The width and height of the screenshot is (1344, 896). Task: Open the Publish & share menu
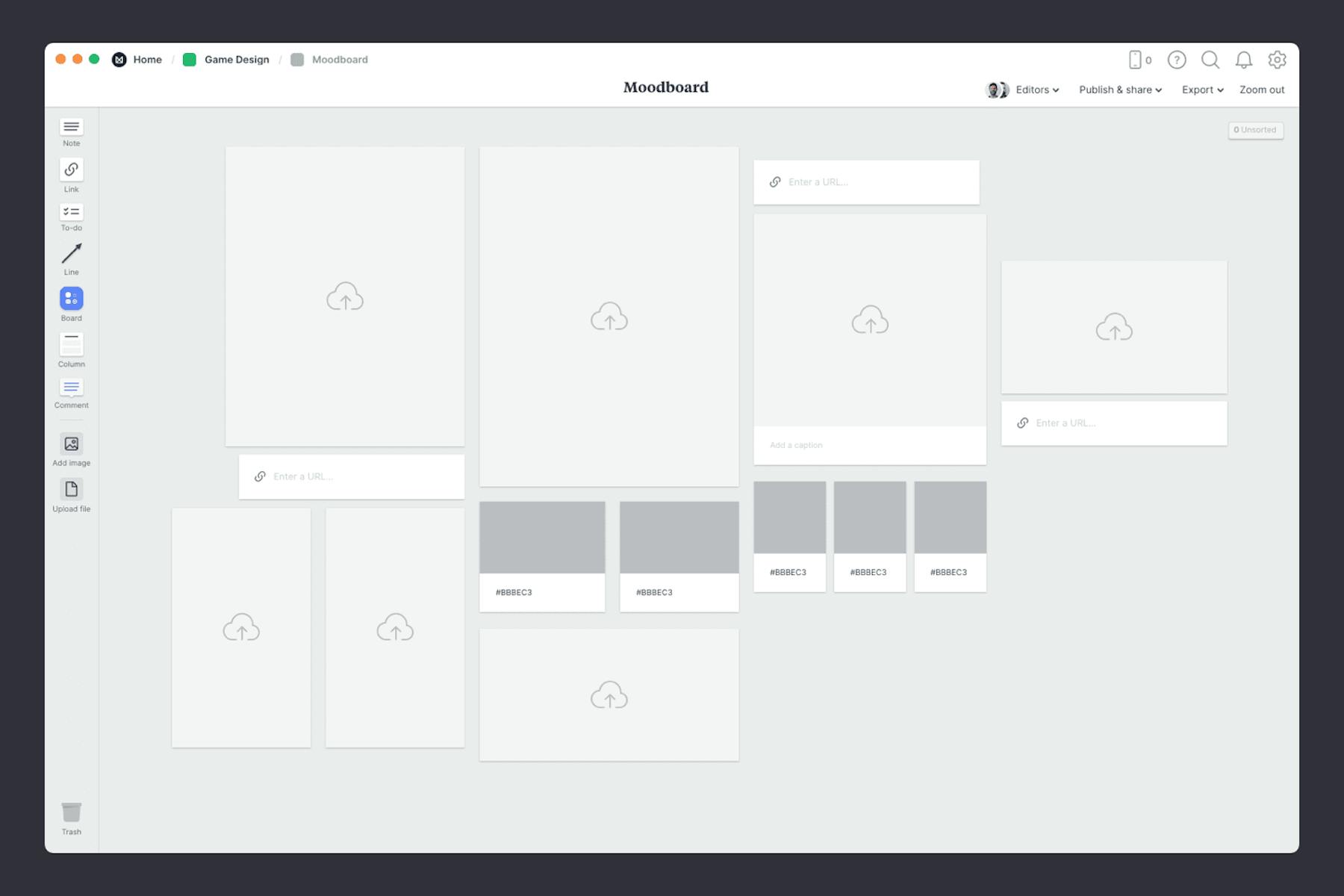tap(1119, 90)
